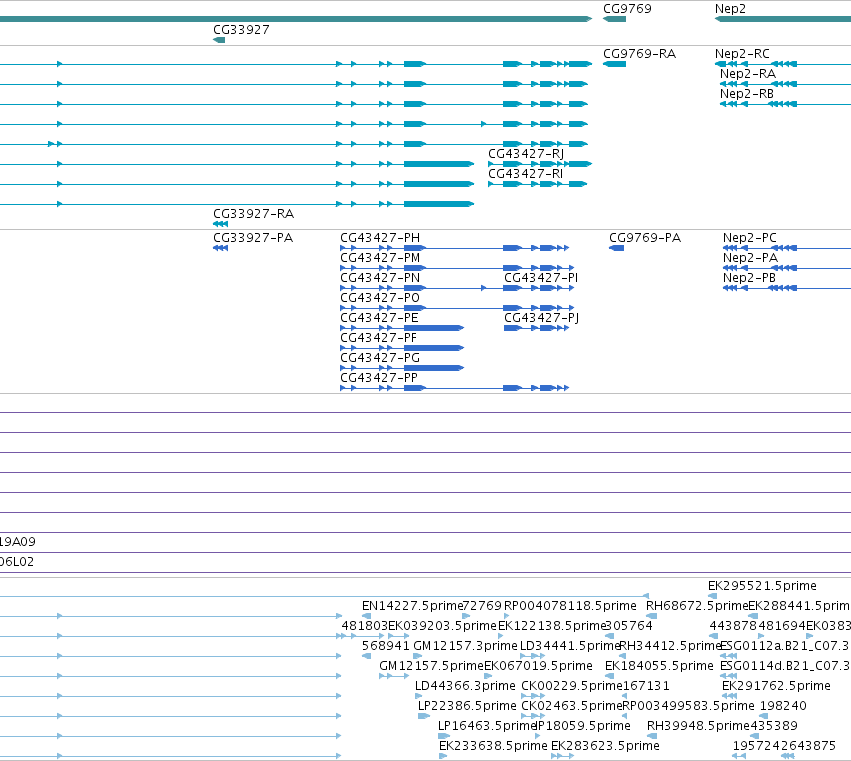Click the GM12157.3prime EST label
Image resolution: width=851 pixels, height=761 pixels.
465,646
